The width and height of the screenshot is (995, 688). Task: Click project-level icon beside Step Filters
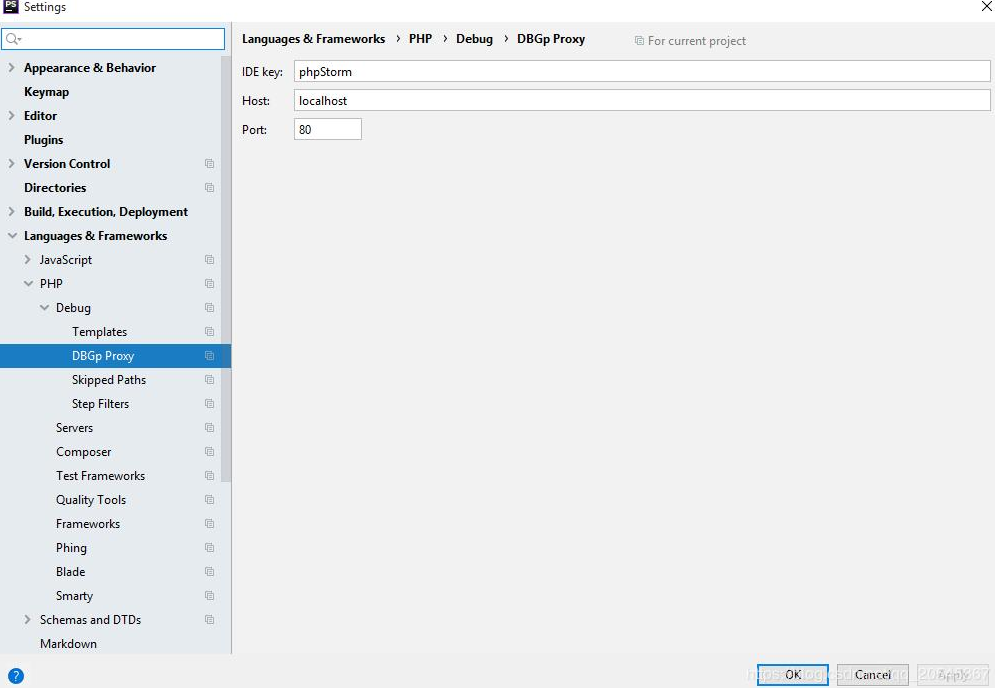pyautogui.click(x=209, y=404)
